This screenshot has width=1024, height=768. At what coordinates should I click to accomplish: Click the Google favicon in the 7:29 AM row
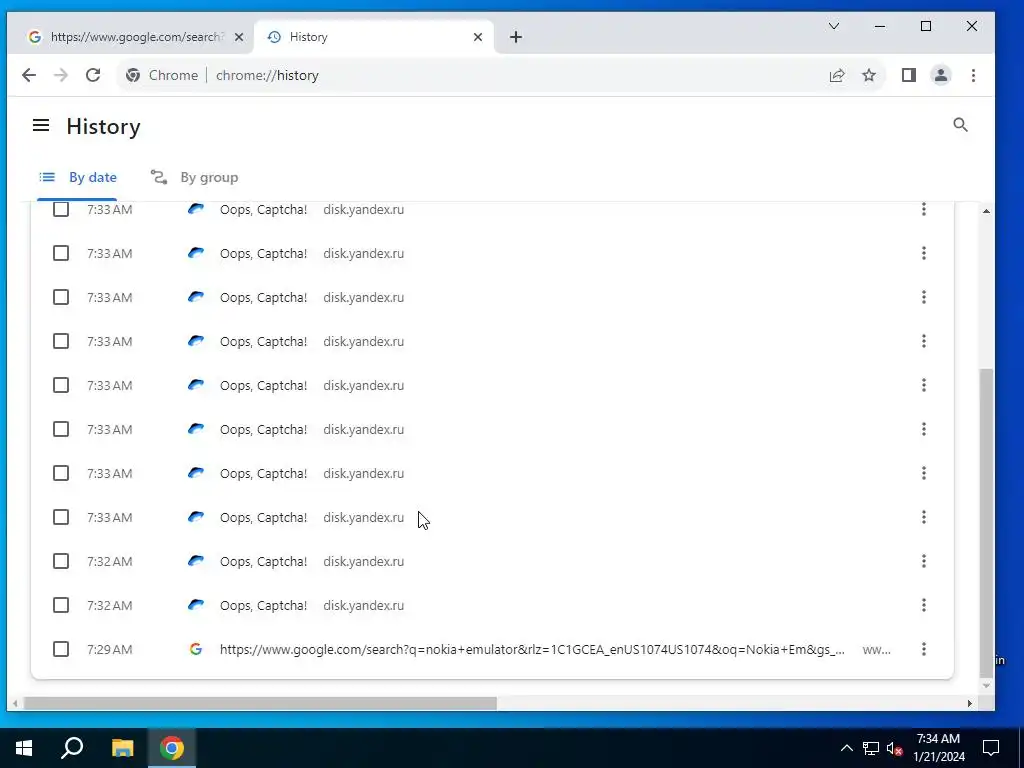click(195, 649)
